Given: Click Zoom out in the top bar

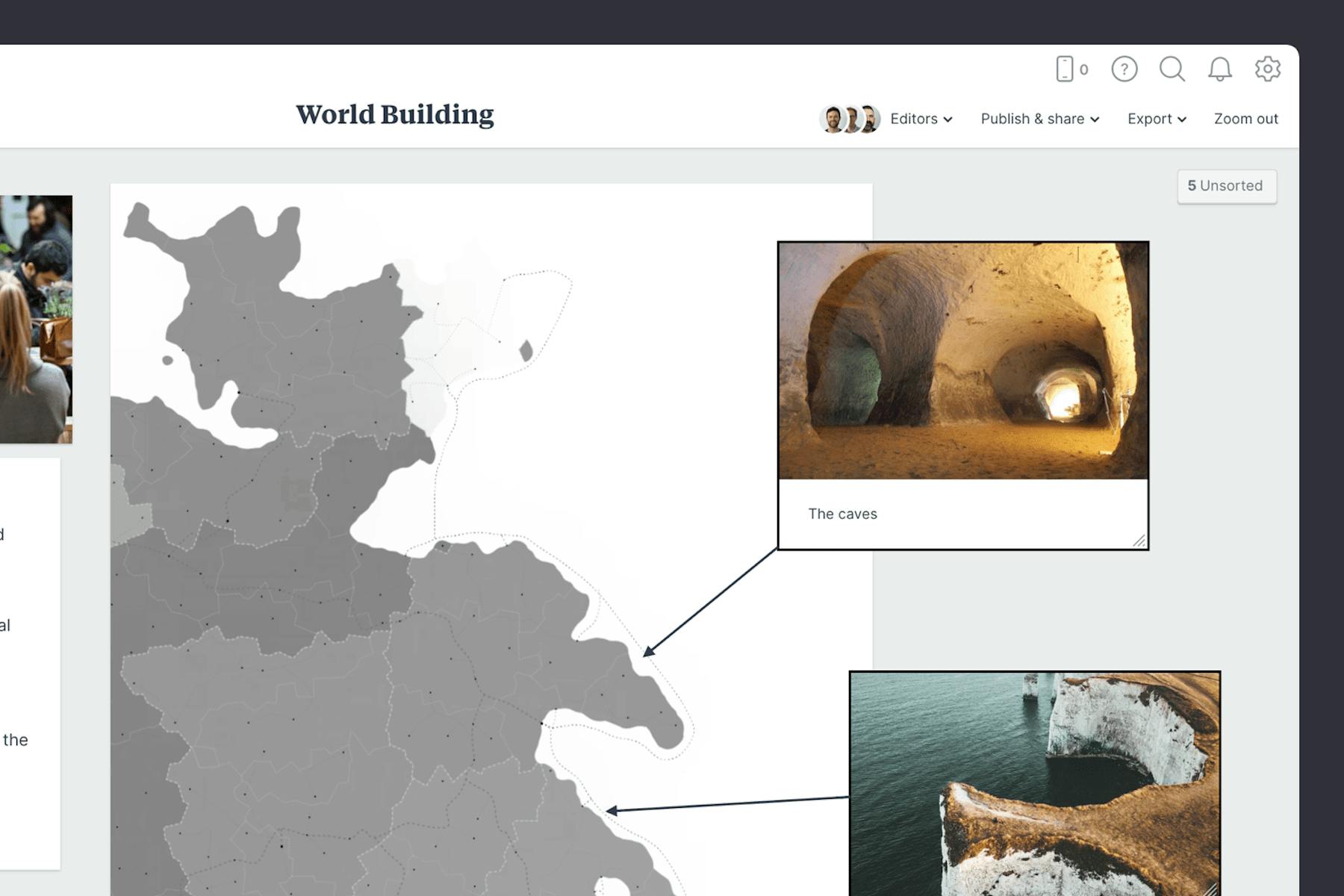Looking at the screenshot, I should tap(1245, 119).
